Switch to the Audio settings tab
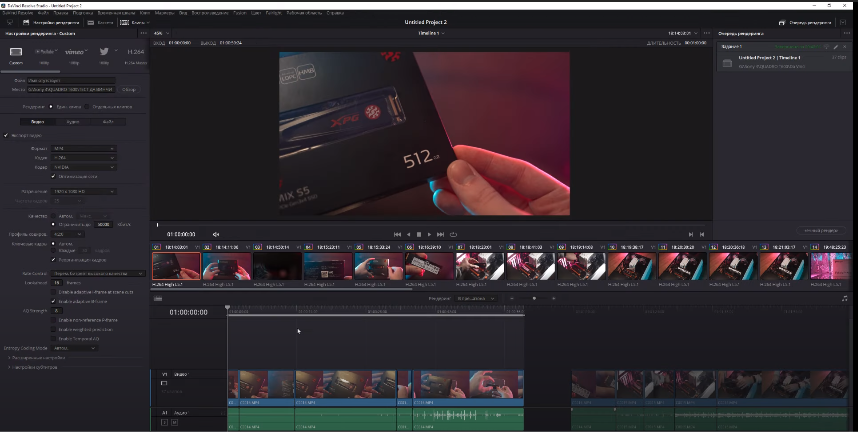The image size is (858, 432). pyautogui.click(x=73, y=122)
